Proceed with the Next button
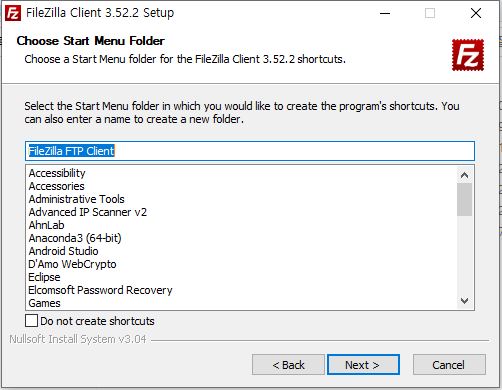This screenshot has height=390, width=502. 363,365
